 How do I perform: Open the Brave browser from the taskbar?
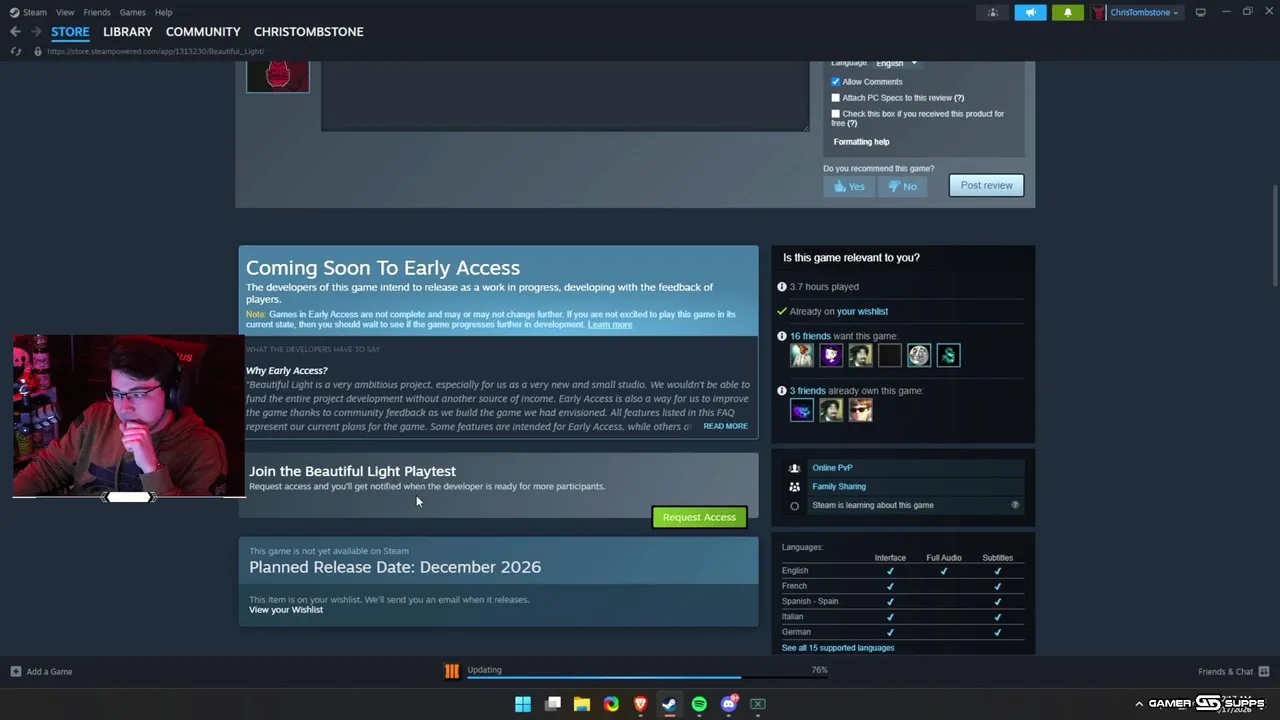(x=641, y=704)
